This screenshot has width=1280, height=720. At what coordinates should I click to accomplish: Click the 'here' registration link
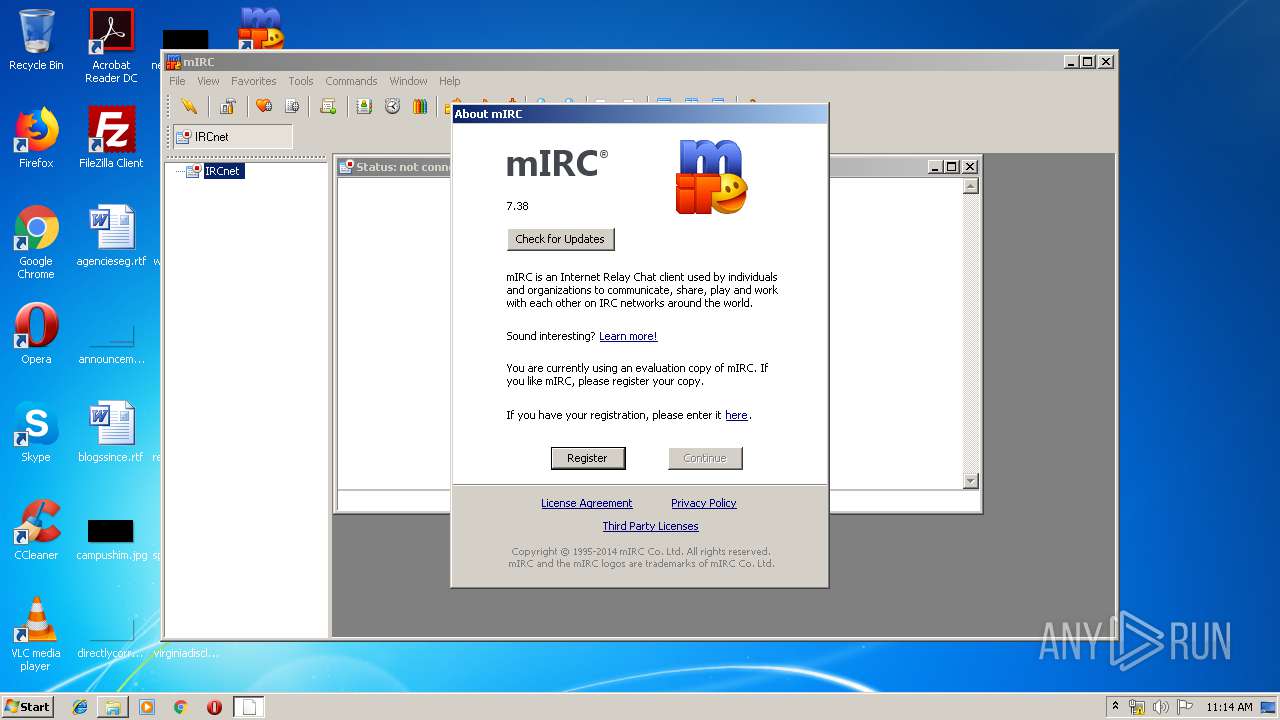tap(736, 415)
